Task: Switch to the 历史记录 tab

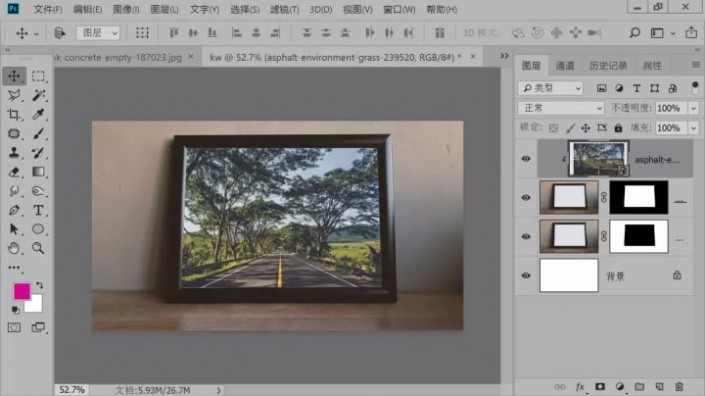Action: (x=608, y=66)
